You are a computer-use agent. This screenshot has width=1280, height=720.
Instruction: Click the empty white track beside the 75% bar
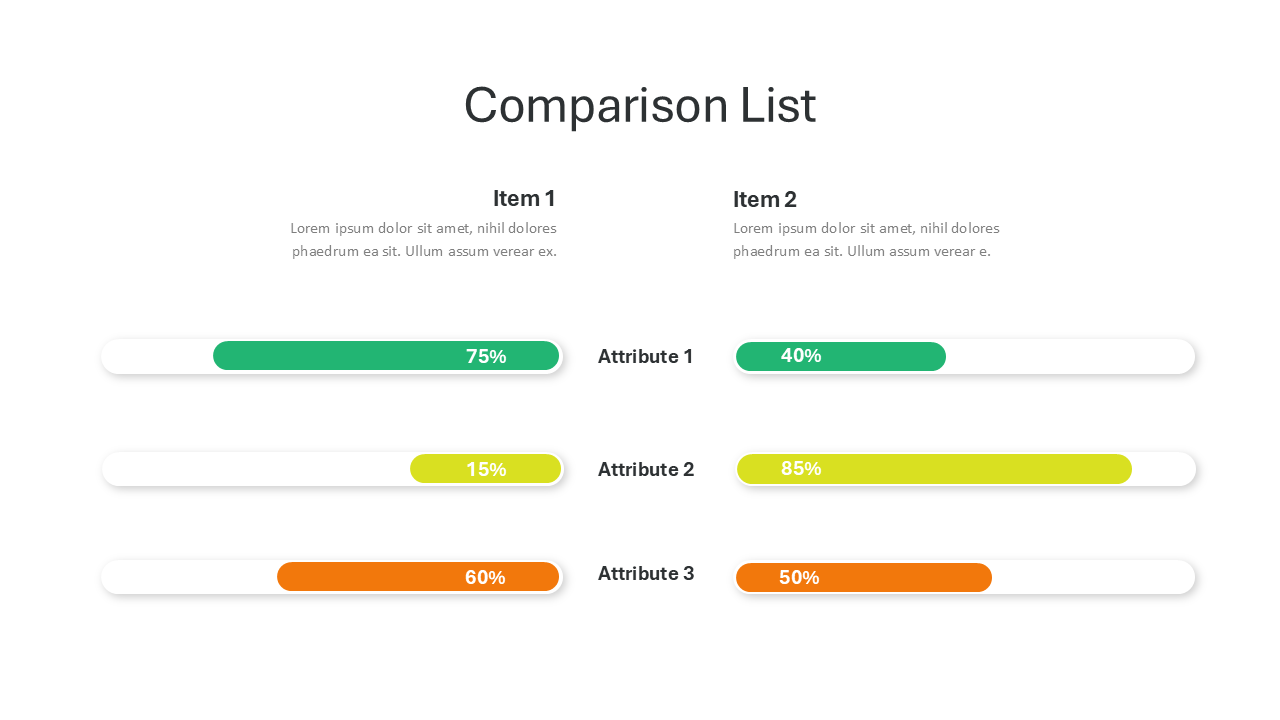157,356
